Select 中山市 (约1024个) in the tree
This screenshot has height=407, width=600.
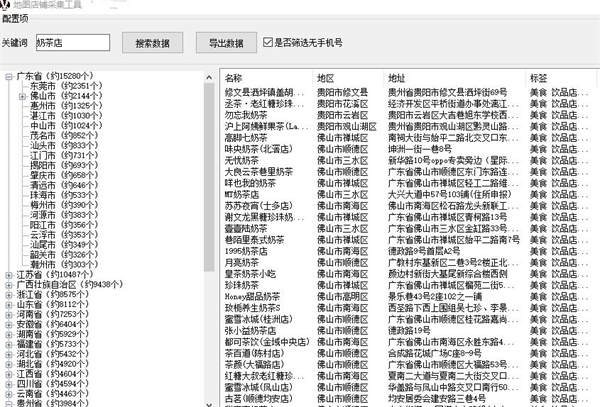66,125
